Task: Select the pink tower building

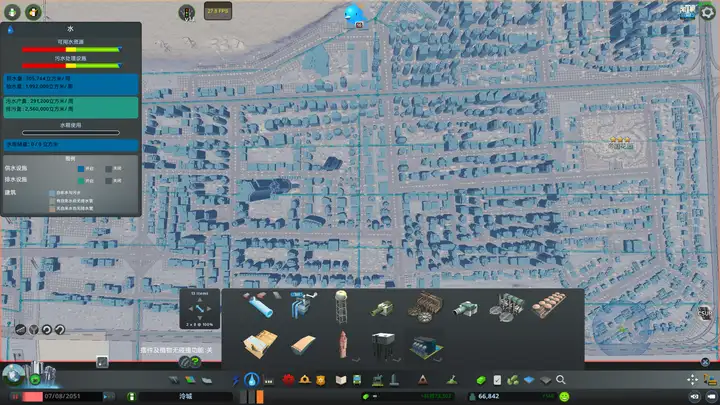Action: pos(343,344)
